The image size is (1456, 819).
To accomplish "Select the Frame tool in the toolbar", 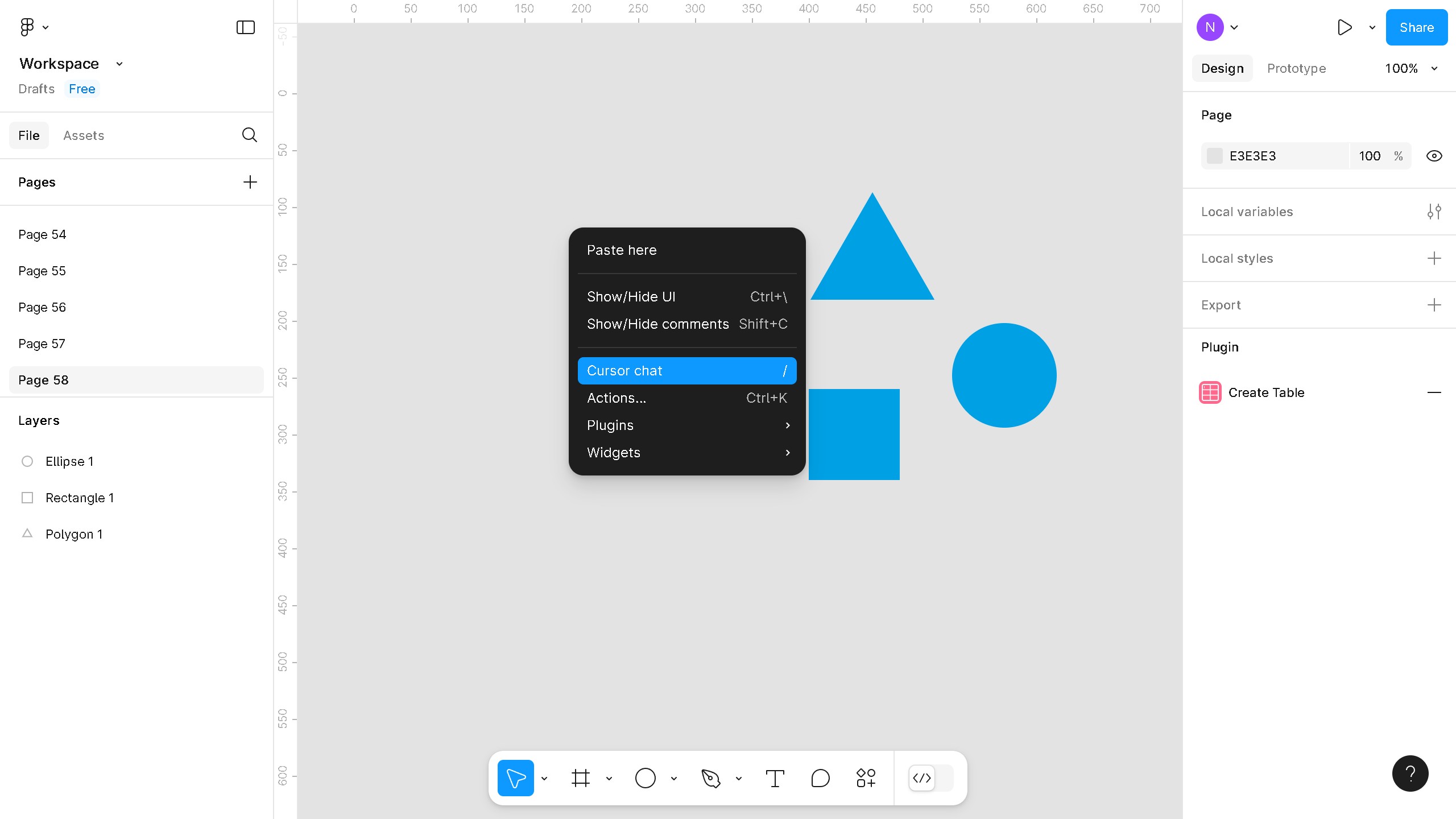I will click(x=580, y=777).
